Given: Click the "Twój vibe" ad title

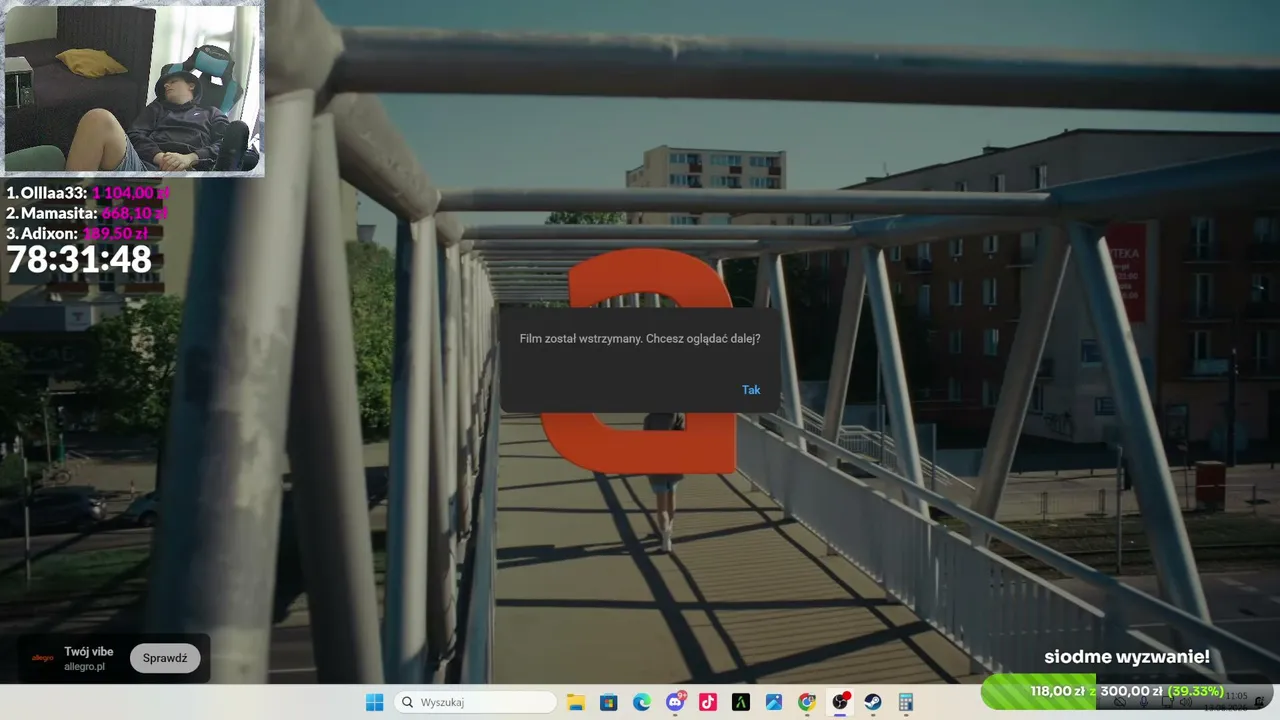Looking at the screenshot, I should tap(89, 651).
